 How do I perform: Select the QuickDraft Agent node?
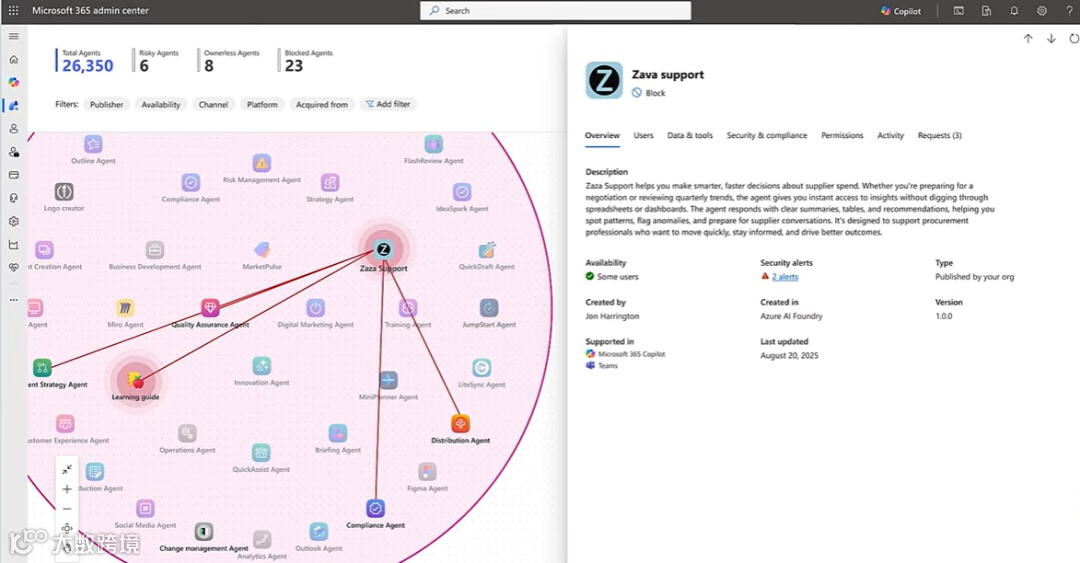click(487, 249)
